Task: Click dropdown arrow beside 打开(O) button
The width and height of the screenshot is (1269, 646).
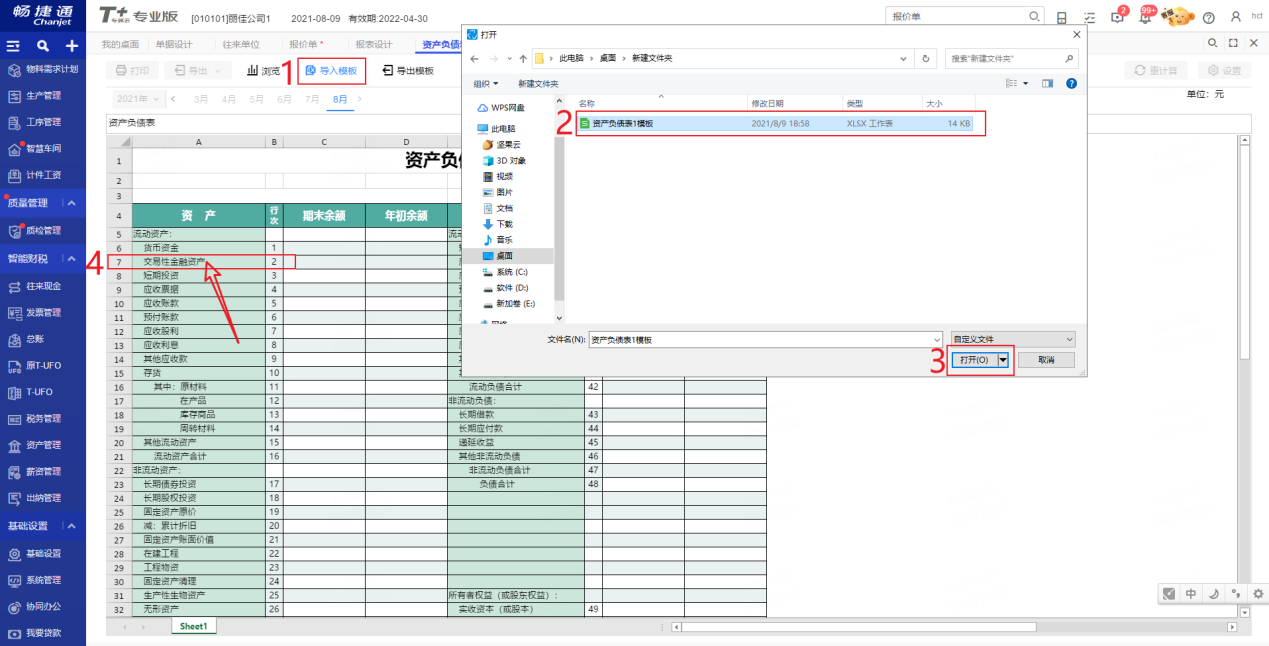Action: click(1003, 360)
